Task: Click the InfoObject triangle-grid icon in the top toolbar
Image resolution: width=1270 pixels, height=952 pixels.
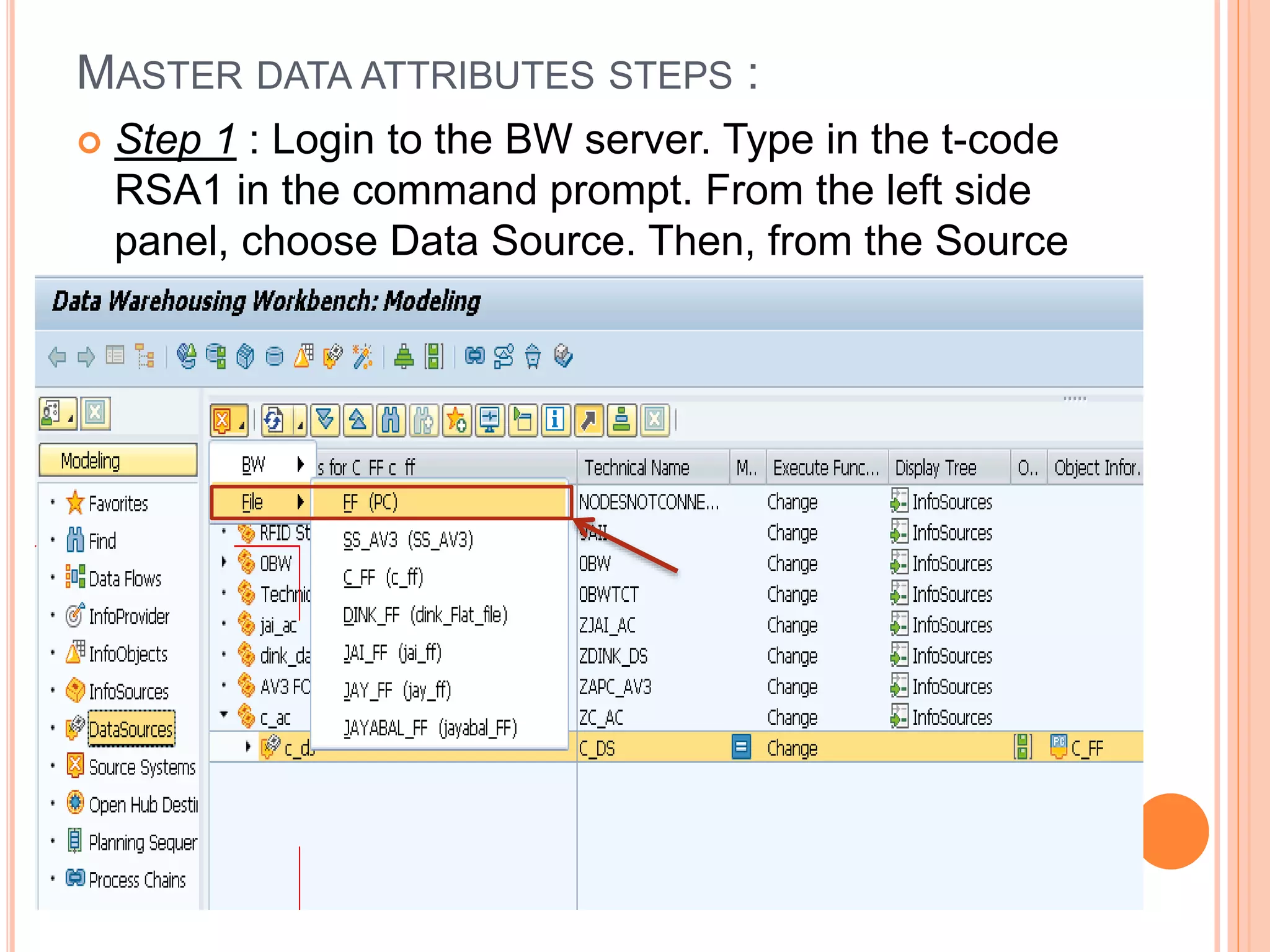Action: coord(304,356)
